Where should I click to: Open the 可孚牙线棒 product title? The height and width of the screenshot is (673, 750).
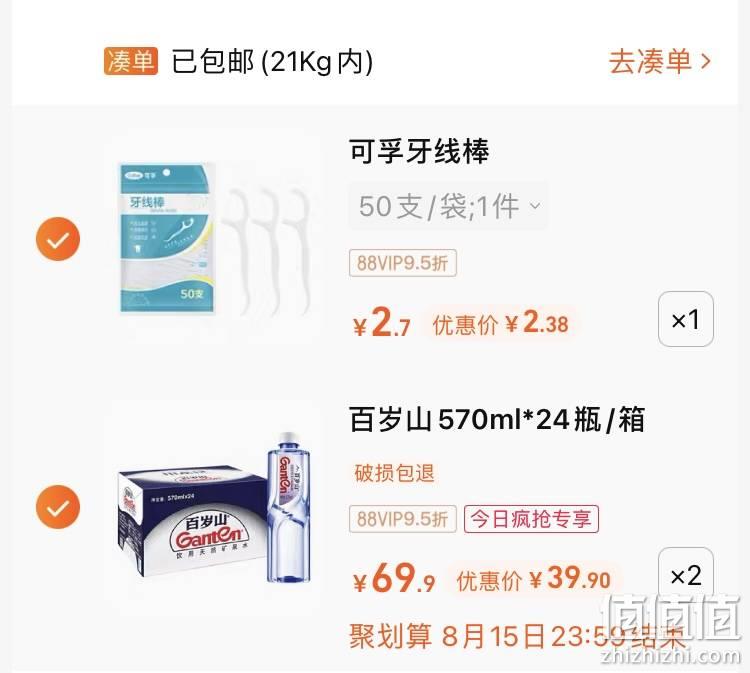[419, 151]
